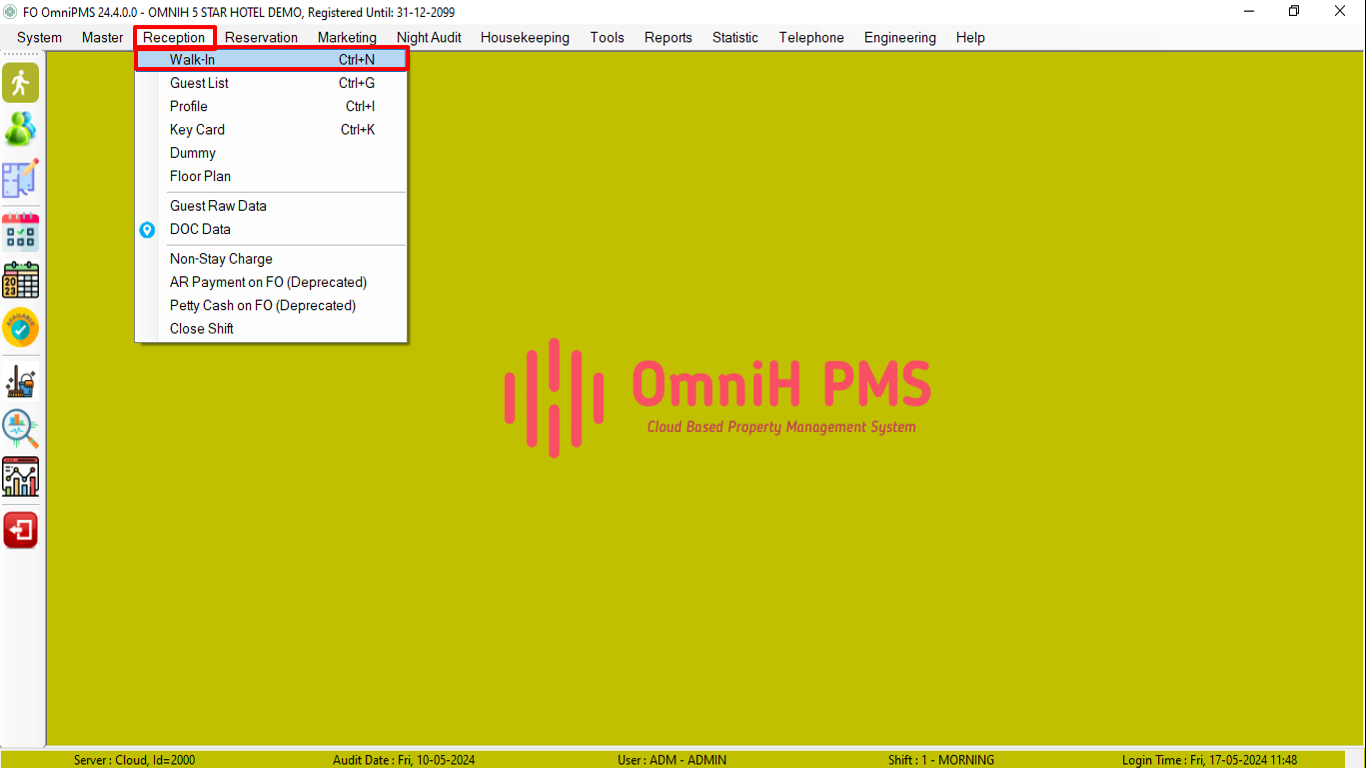Choose Close Shift menu entry
Viewport: 1366px width, 768px height.
point(272,329)
